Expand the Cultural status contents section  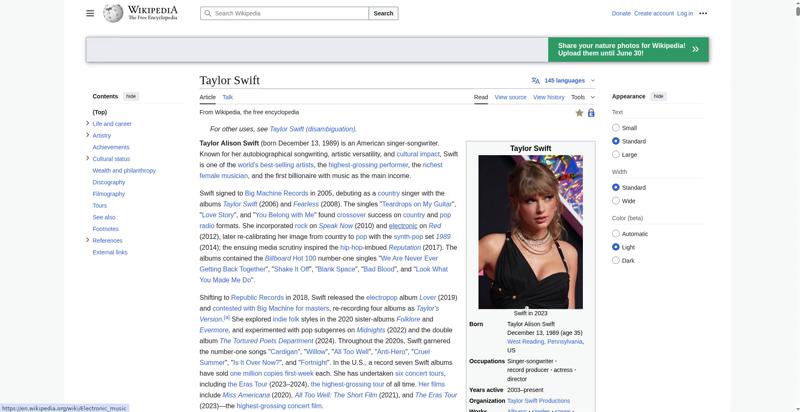[x=87, y=159]
